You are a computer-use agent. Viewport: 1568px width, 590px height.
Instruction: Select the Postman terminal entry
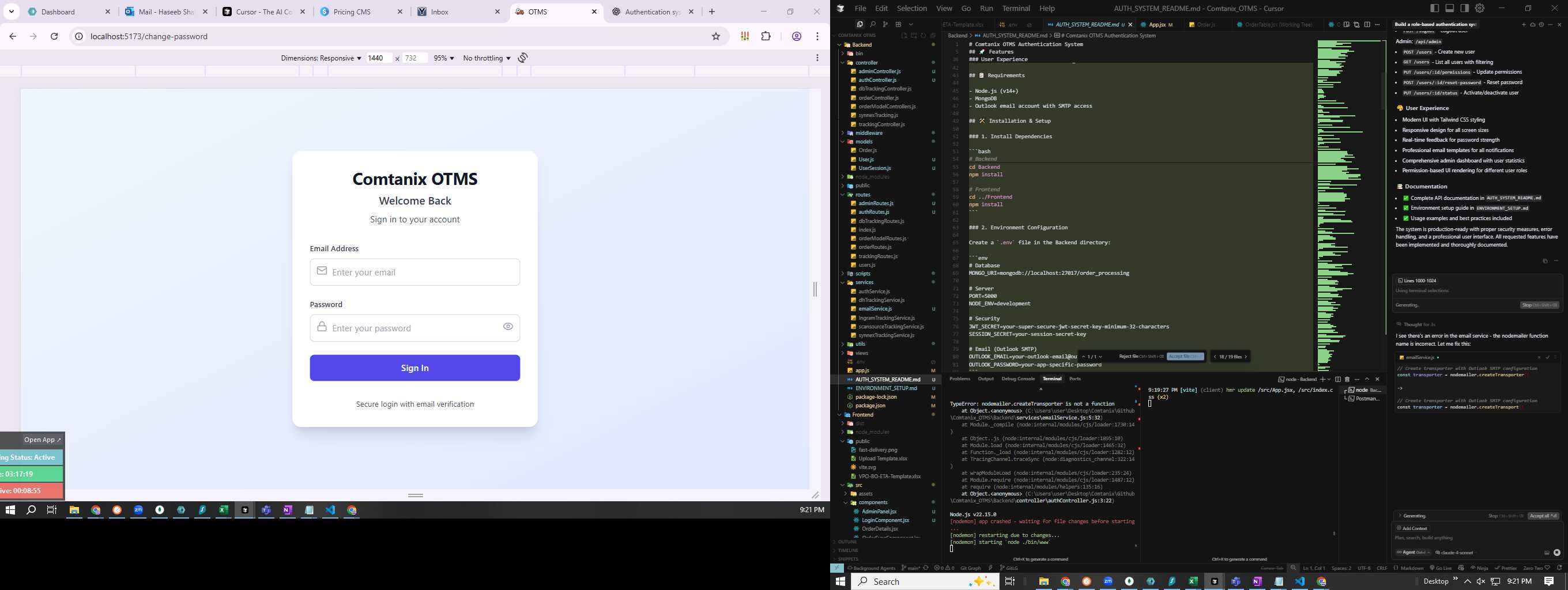point(1363,398)
